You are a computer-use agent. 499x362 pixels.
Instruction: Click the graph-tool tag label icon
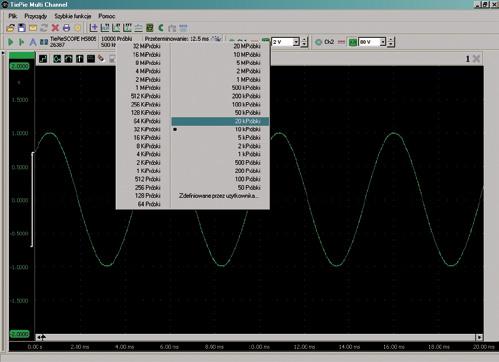click(101, 59)
